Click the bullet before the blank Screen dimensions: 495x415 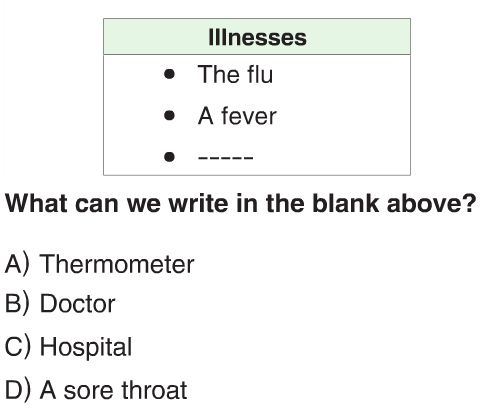coord(169,157)
